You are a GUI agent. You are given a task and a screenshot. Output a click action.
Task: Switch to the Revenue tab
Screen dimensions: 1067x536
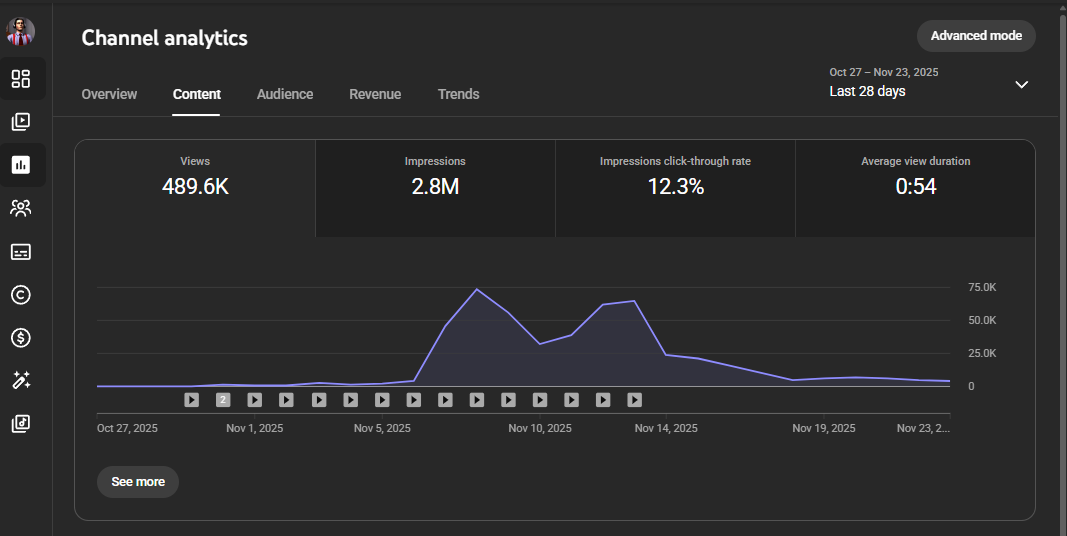375,94
